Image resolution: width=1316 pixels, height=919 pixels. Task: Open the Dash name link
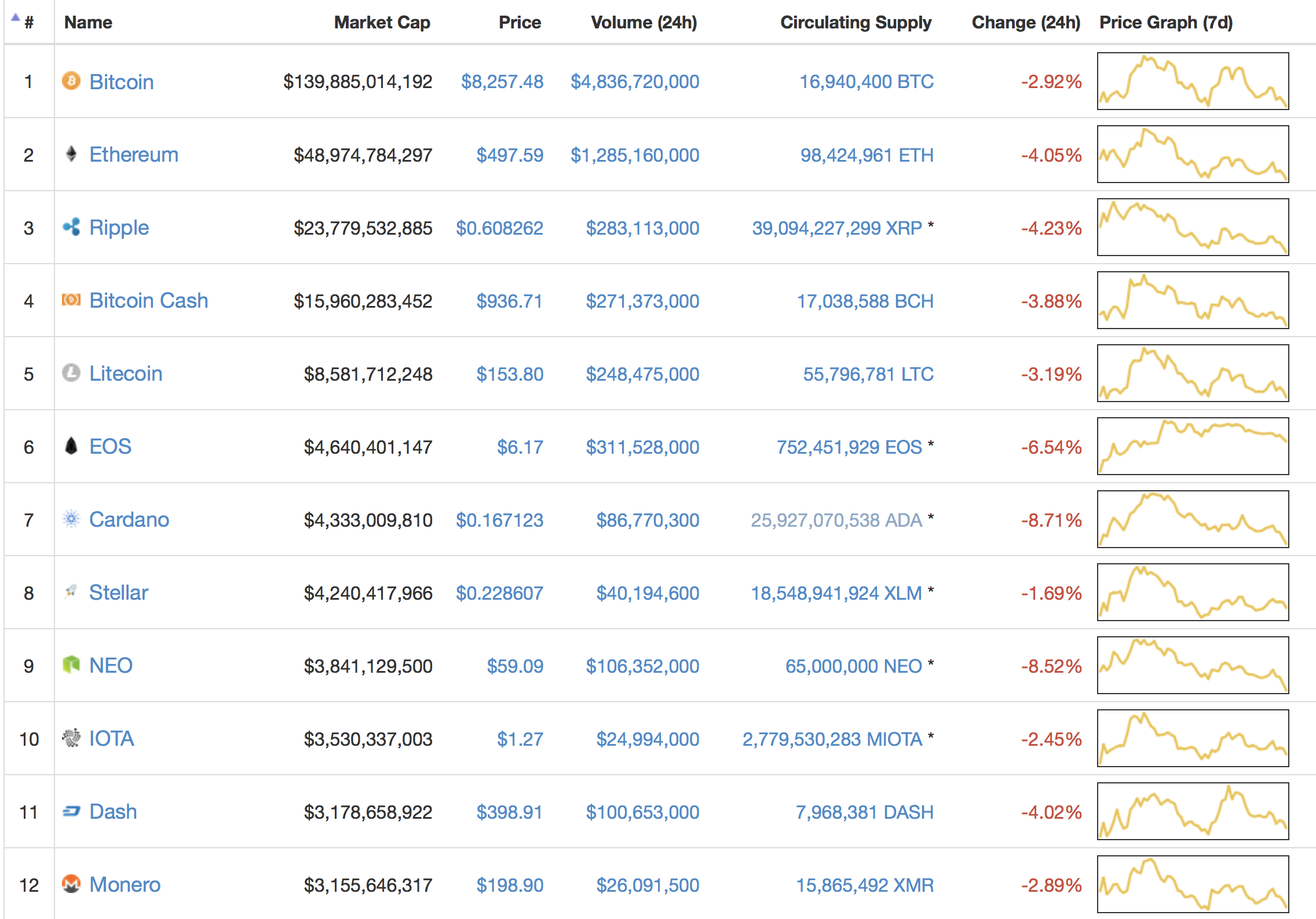[114, 812]
